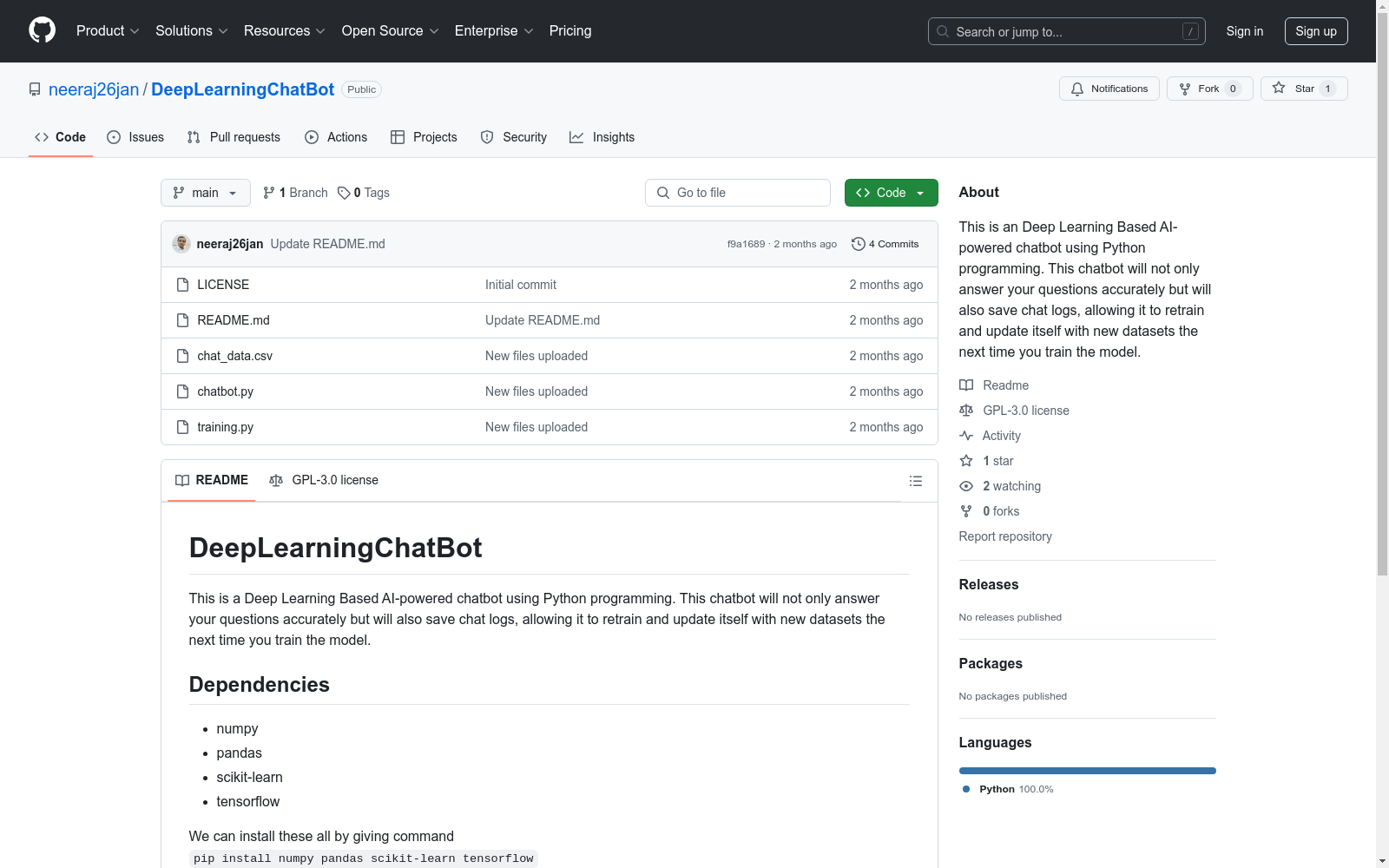Open the GitHub home logo

[x=42, y=30]
